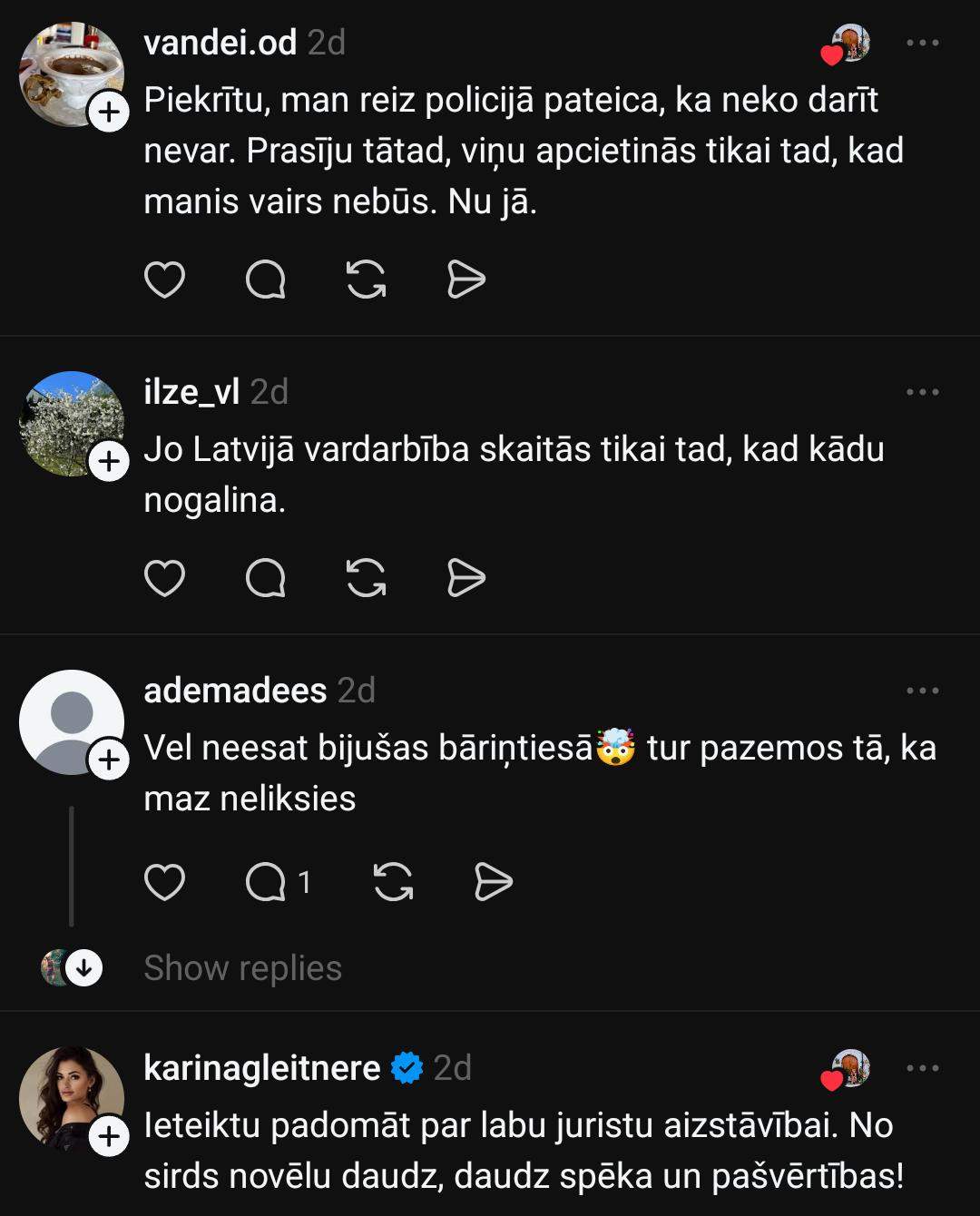Like ilze_vl's comment with heart icon
The width and height of the screenshot is (980, 1216).
(x=164, y=578)
